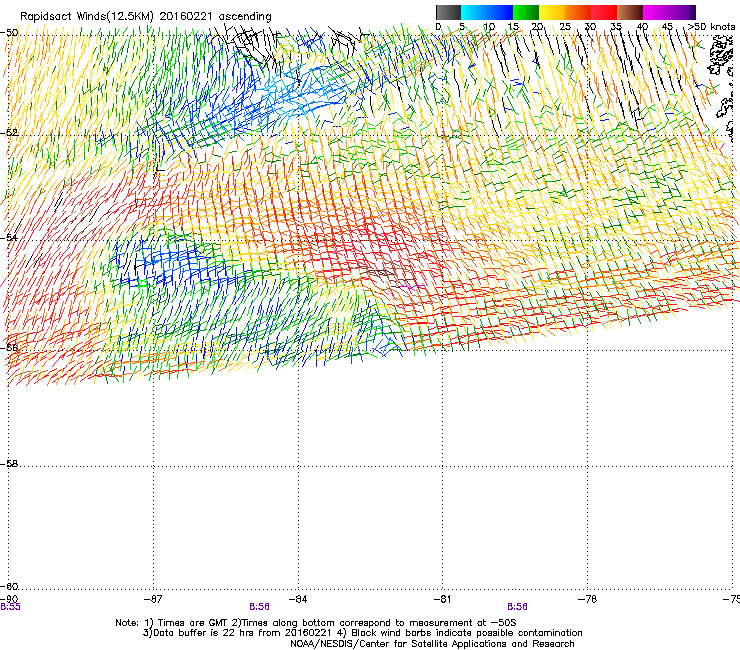Click the '25' legend scale label
Screen dimensions: 740x650
point(565,26)
